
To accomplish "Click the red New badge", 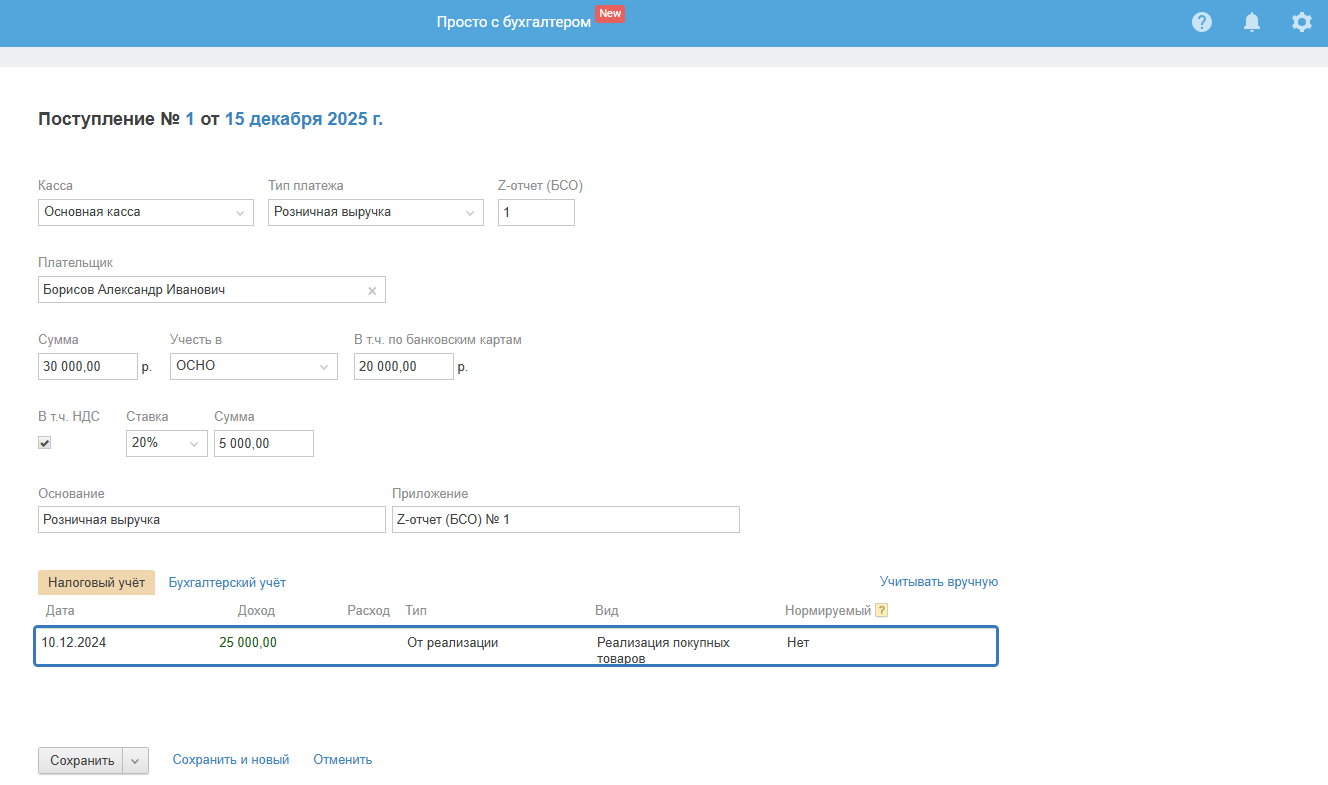I will point(610,14).
